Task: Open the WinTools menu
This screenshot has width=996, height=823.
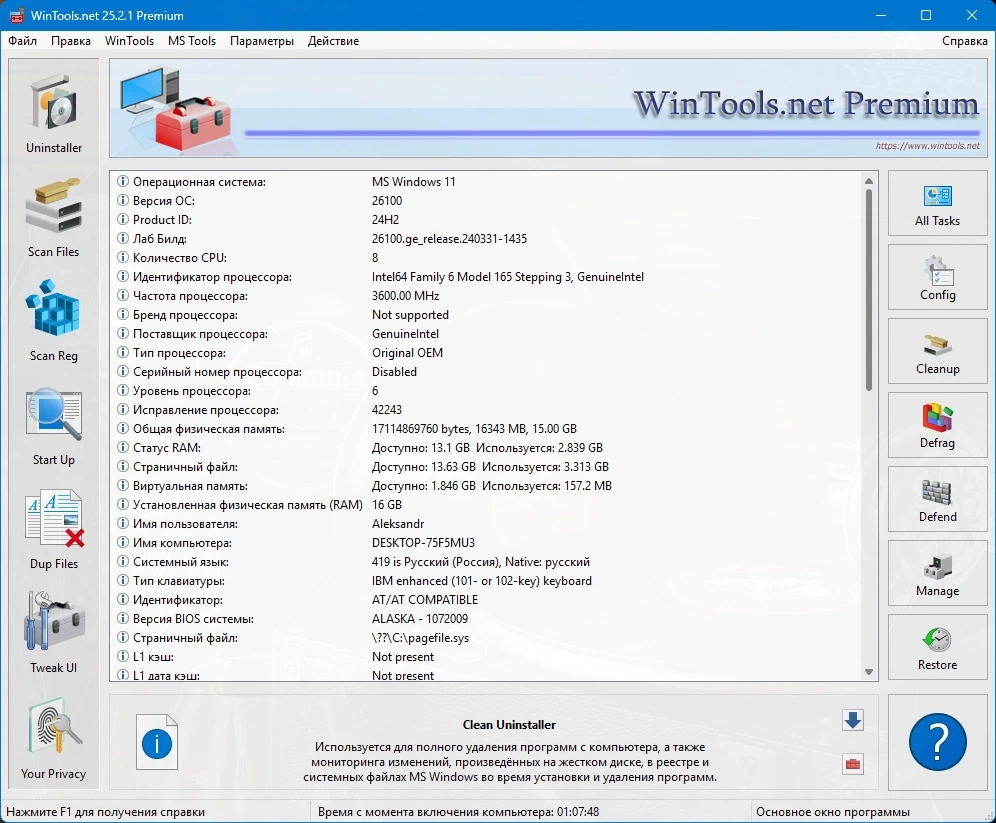Action: (x=129, y=41)
